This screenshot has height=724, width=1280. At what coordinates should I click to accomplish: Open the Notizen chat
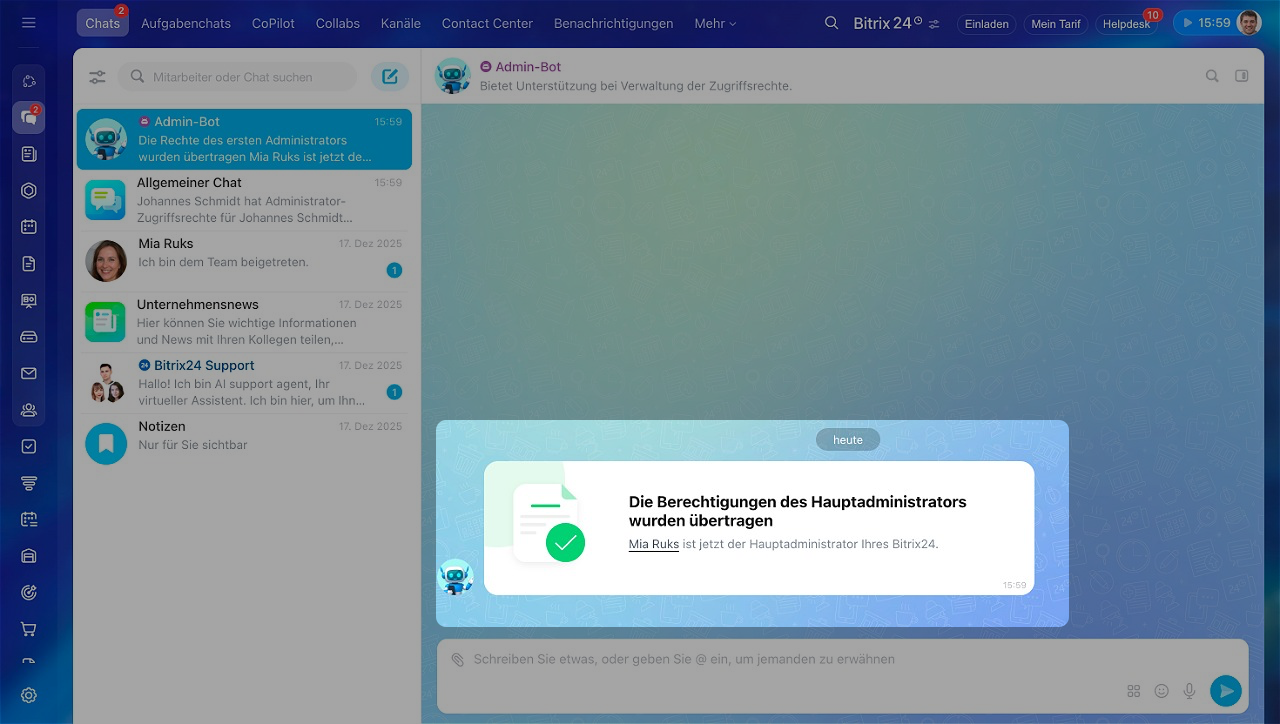[x=244, y=444]
